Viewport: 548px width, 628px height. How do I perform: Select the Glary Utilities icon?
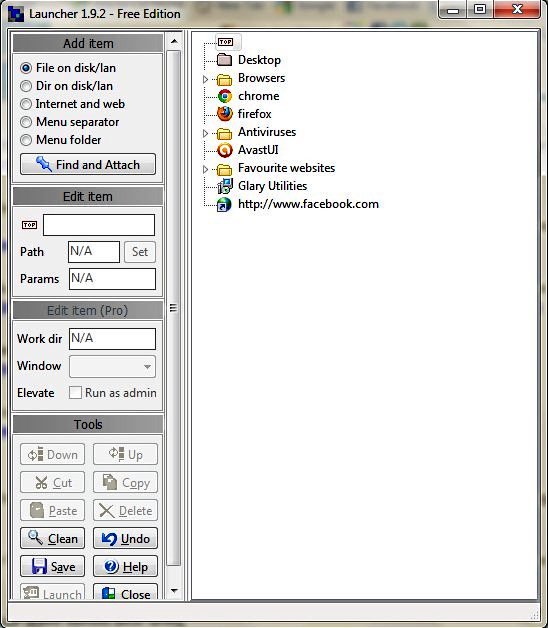click(225, 186)
